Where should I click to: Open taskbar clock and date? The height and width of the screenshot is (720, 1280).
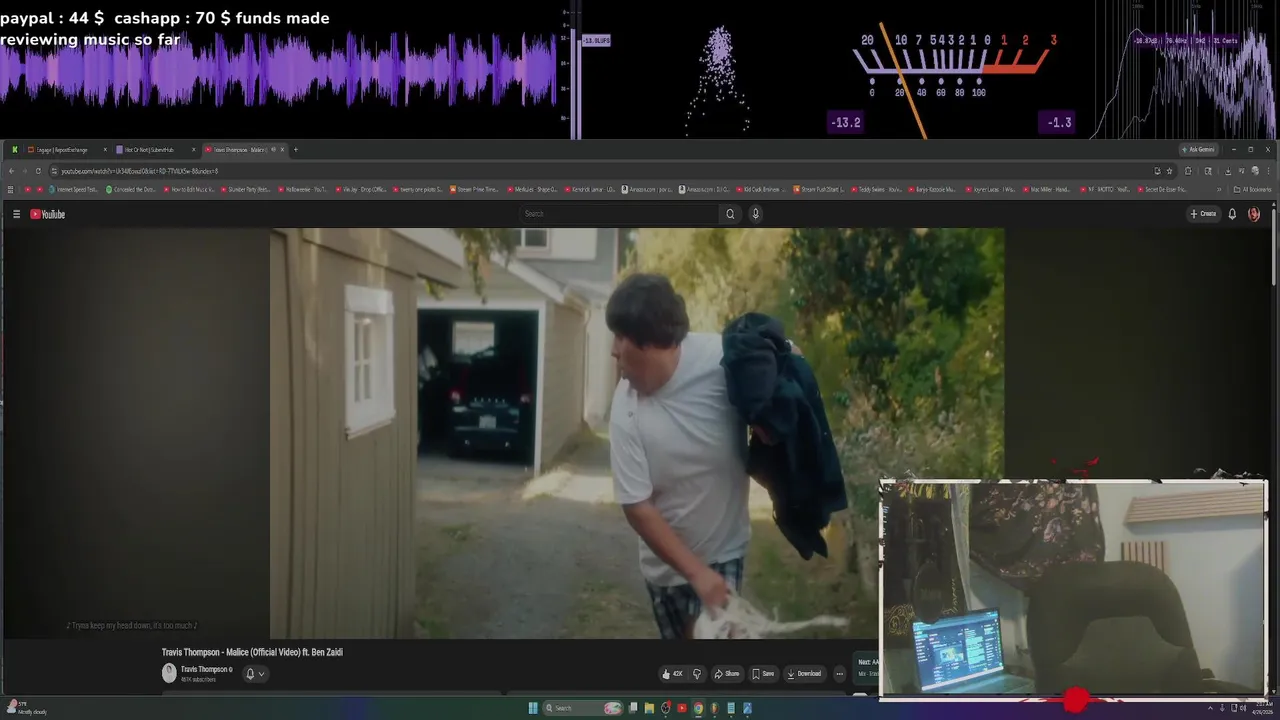1262,708
